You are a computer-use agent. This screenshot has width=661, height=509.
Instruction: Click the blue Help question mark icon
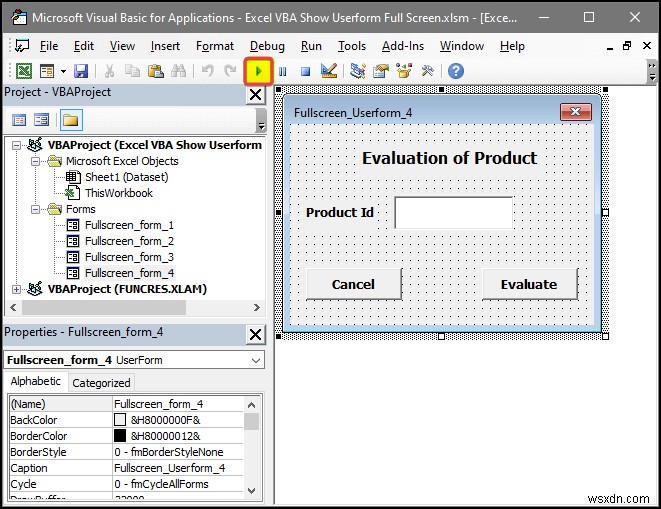(x=456, y=71)
